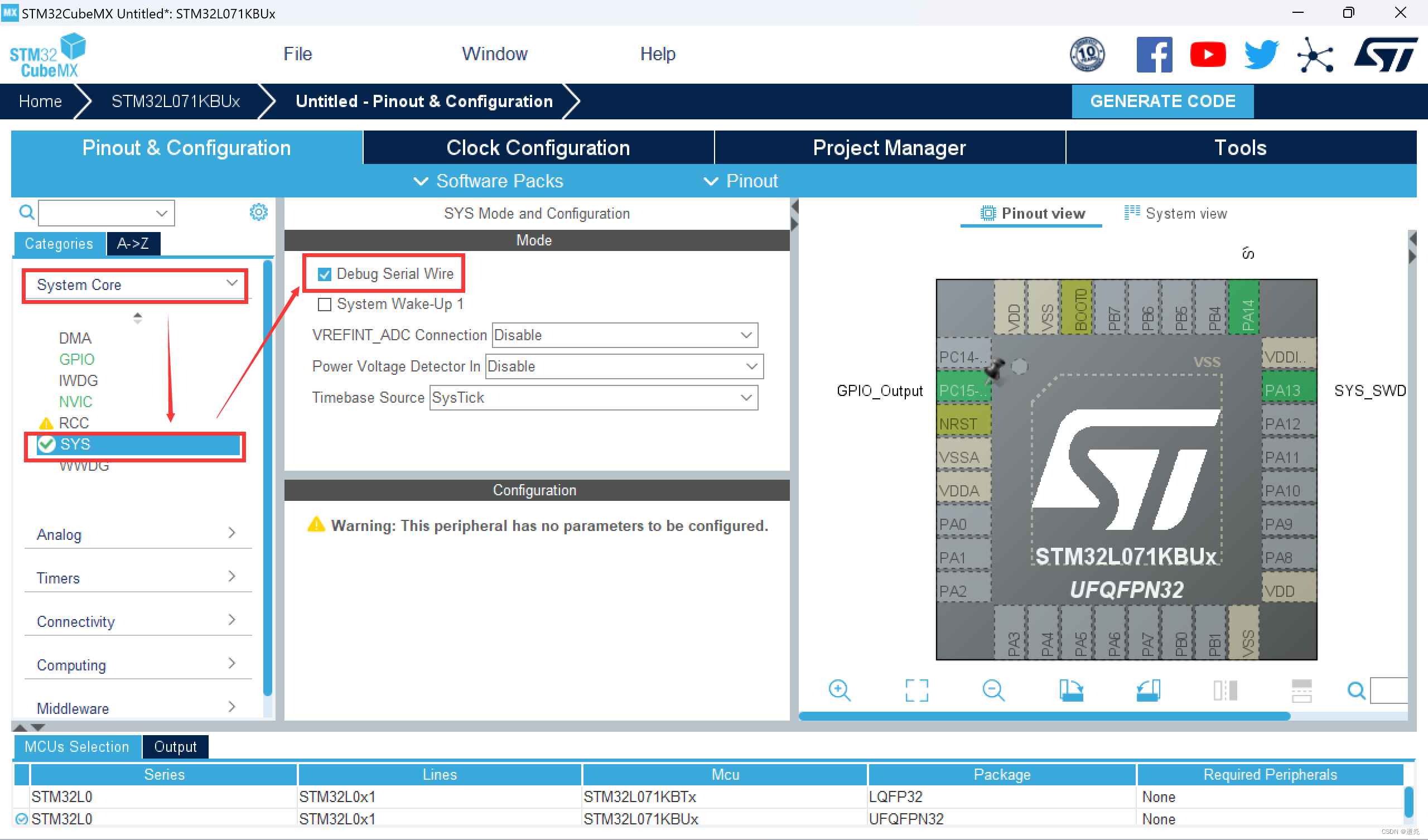Expand the Analog category
This screenshot has height=840, width=1428.
coord(138,534)
